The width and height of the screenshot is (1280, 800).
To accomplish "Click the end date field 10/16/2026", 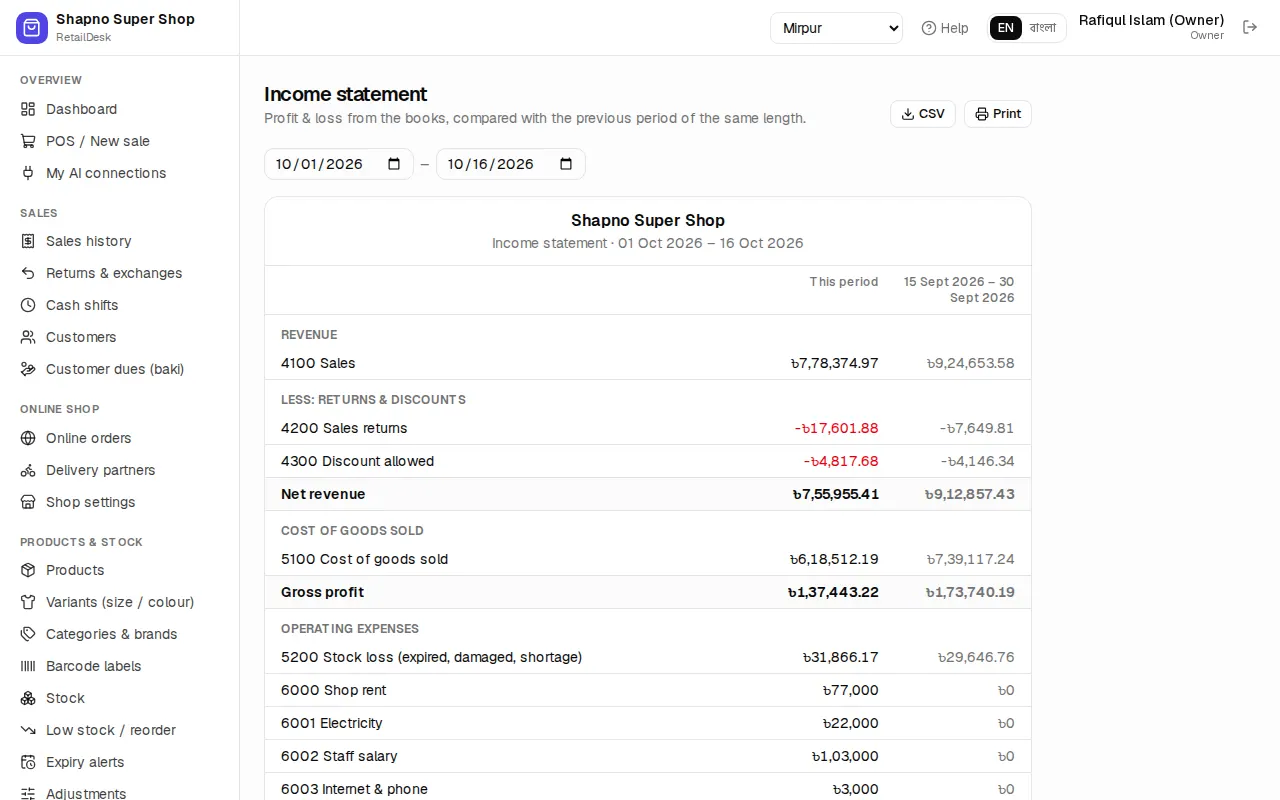I will 511,164.
